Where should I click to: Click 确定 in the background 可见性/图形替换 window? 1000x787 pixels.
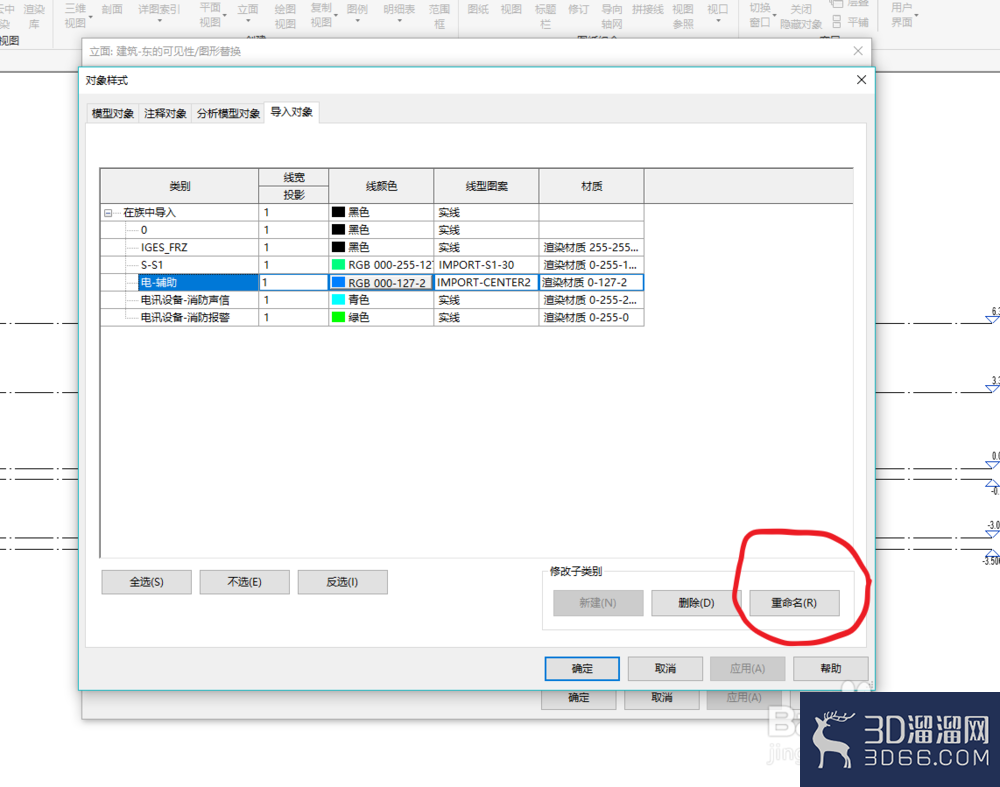[578, 700]
